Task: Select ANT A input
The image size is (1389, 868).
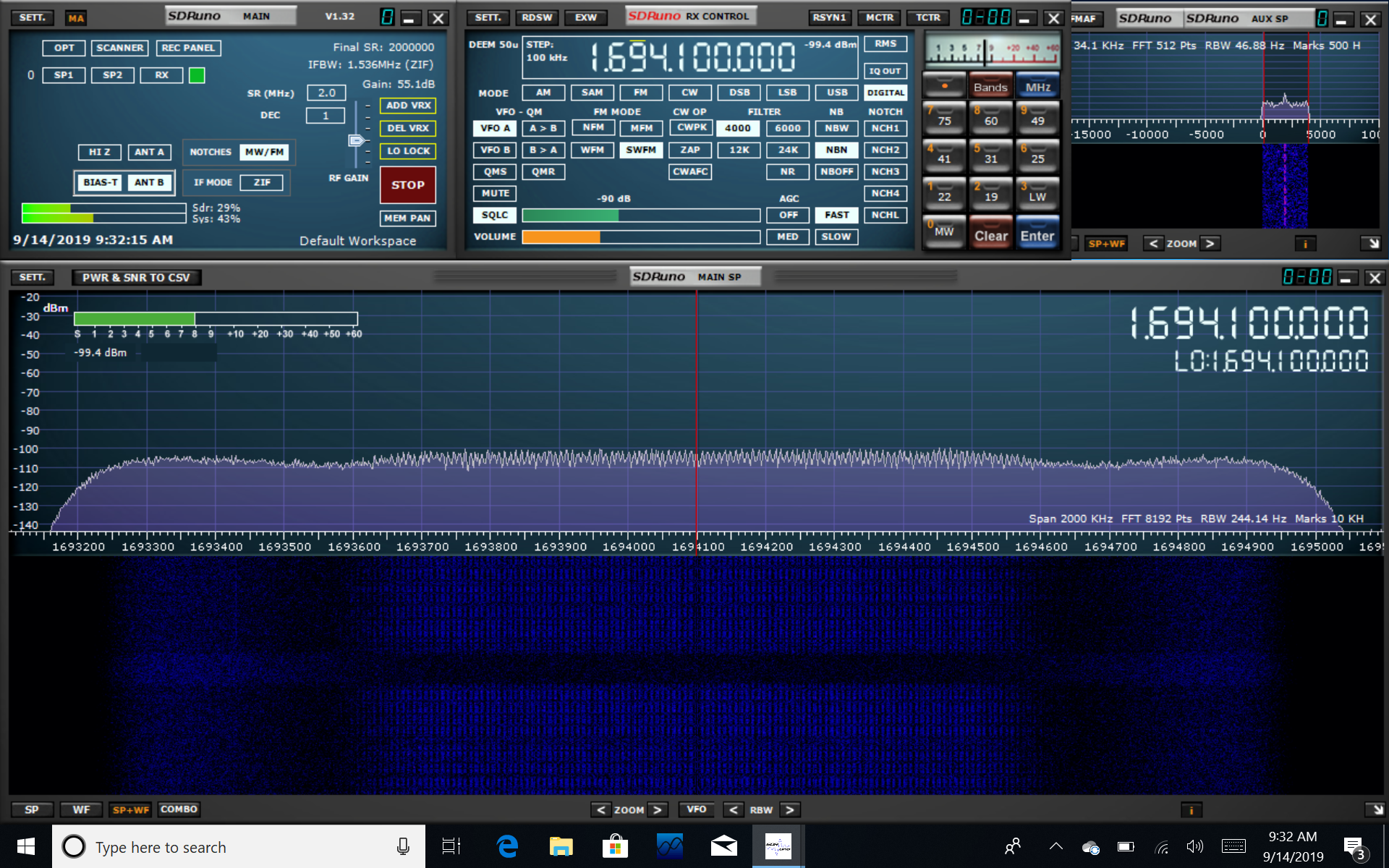Action: click(x=149, y=152)
